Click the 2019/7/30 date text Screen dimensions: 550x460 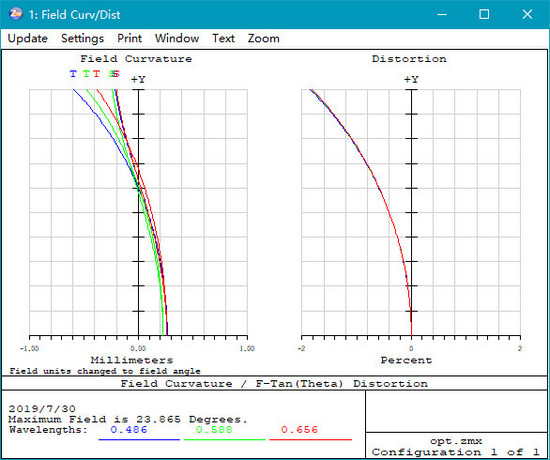pyautogui.click(x=42, y=409)
